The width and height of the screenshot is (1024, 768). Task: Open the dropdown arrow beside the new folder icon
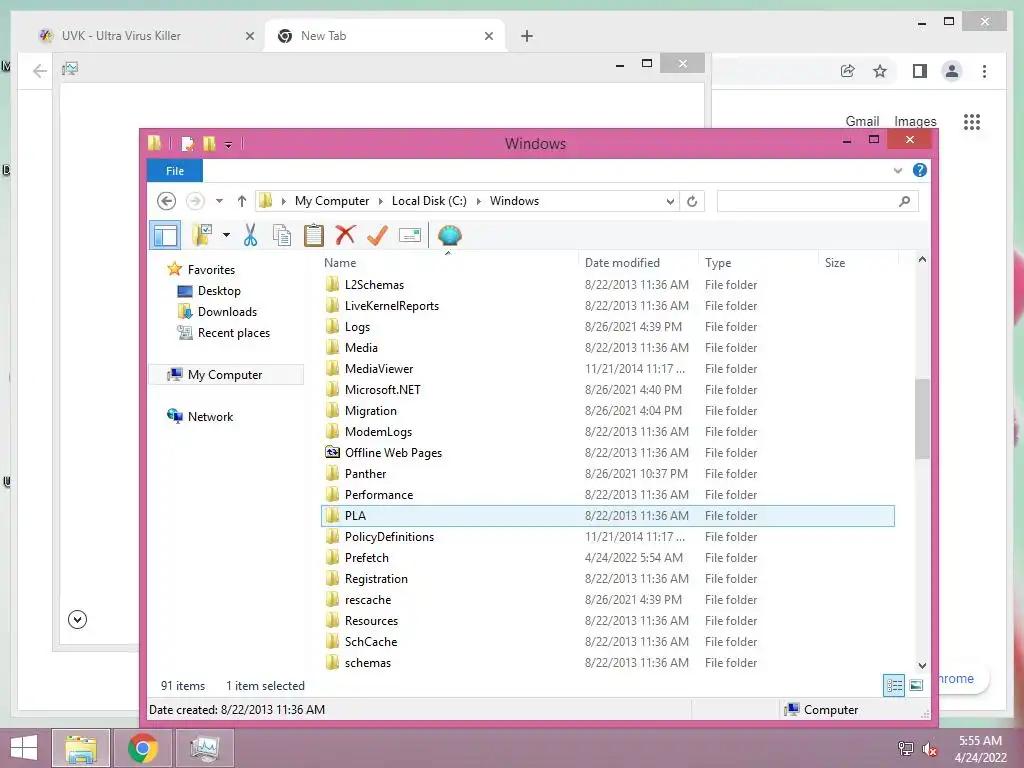pyautogui.click(x=226, y=235)
